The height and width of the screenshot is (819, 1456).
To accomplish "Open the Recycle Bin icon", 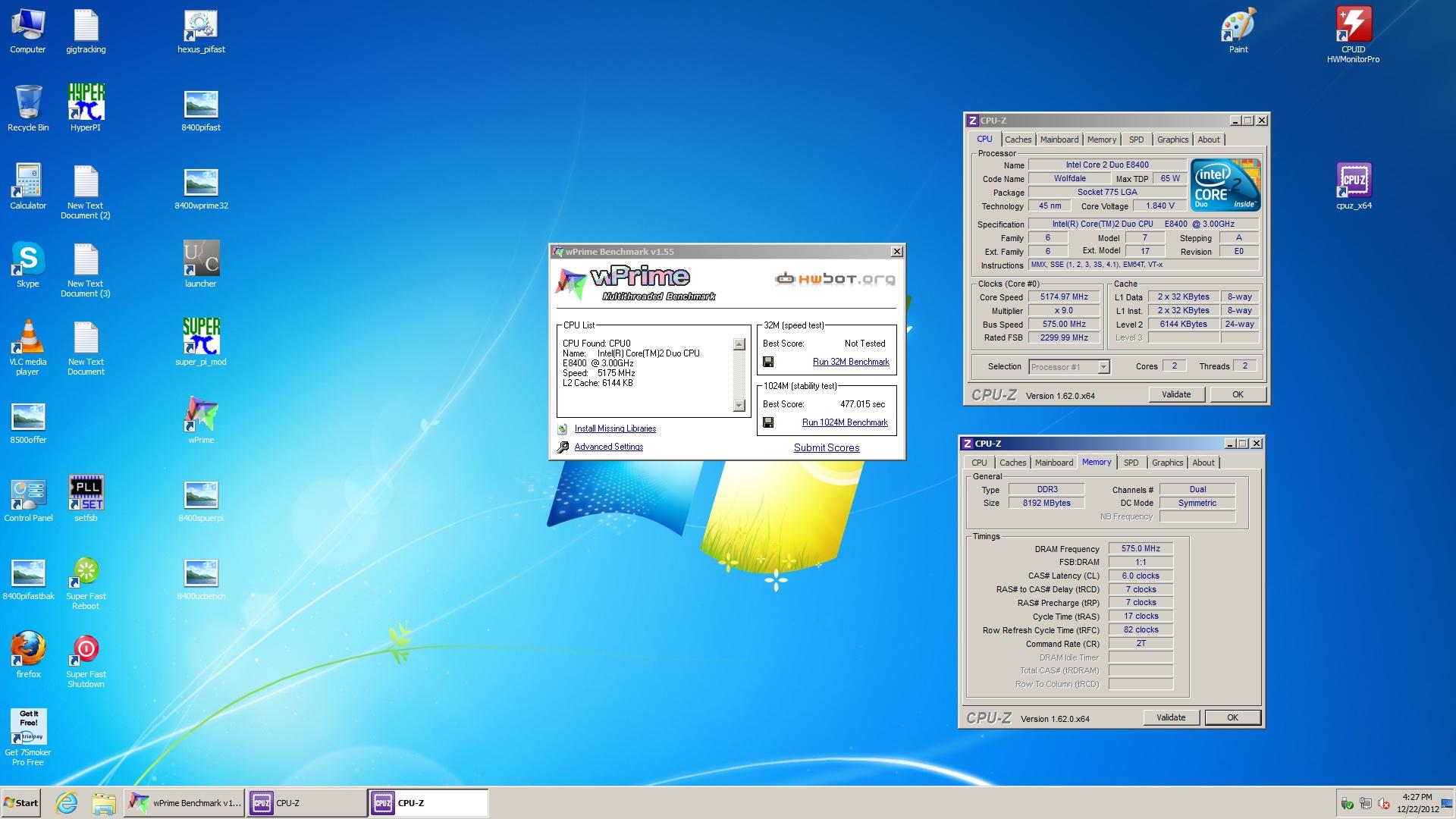I will [x=28, y=108].
